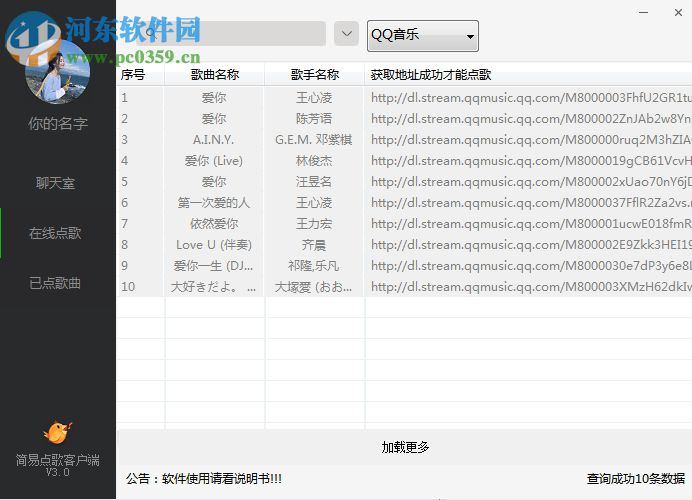Image resolution: width=692 pixels, height=500 pixels.
Task: Select song 第一次爱的人
Action: point(214,203)
